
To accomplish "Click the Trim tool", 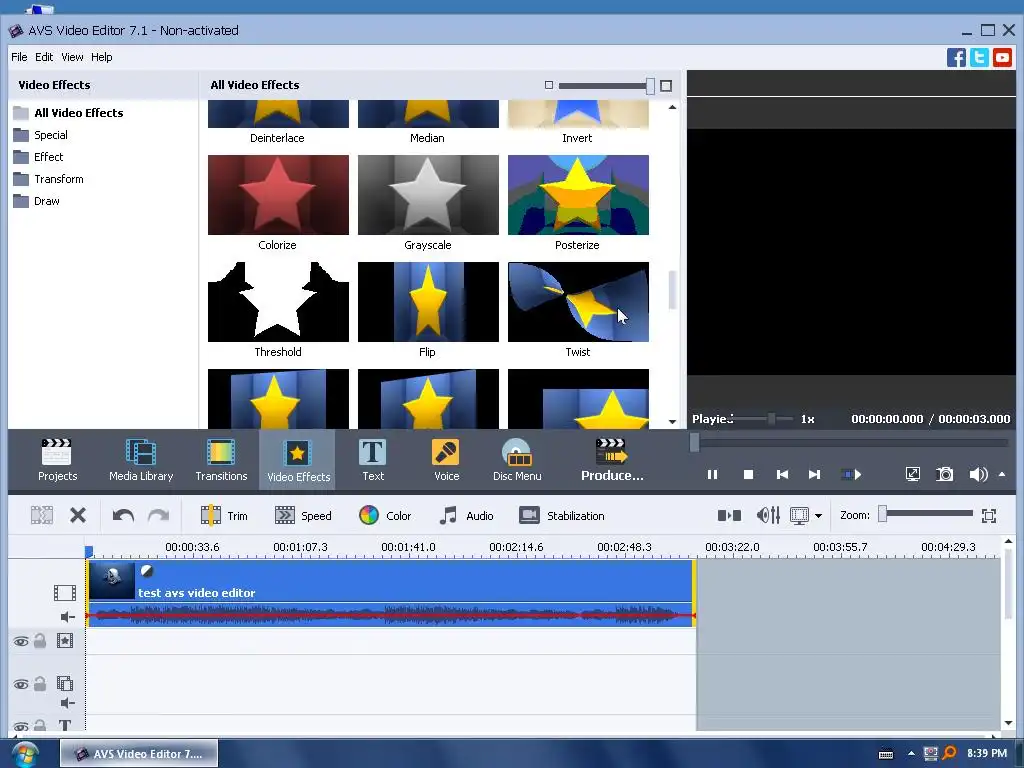I will [224, 516].
